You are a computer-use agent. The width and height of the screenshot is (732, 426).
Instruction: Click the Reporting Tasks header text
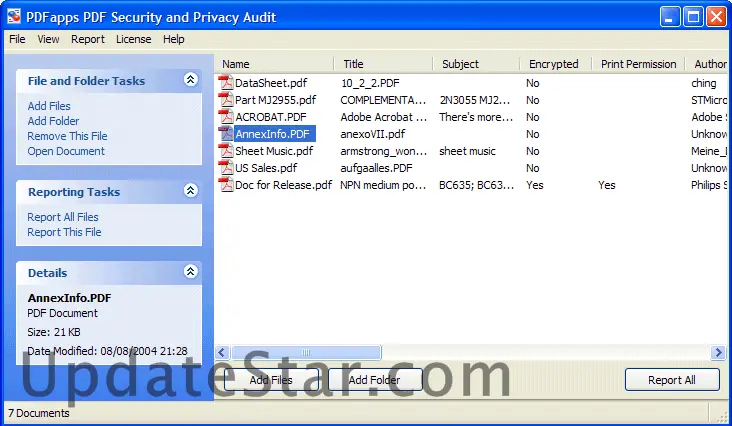(x=74, y=192)
